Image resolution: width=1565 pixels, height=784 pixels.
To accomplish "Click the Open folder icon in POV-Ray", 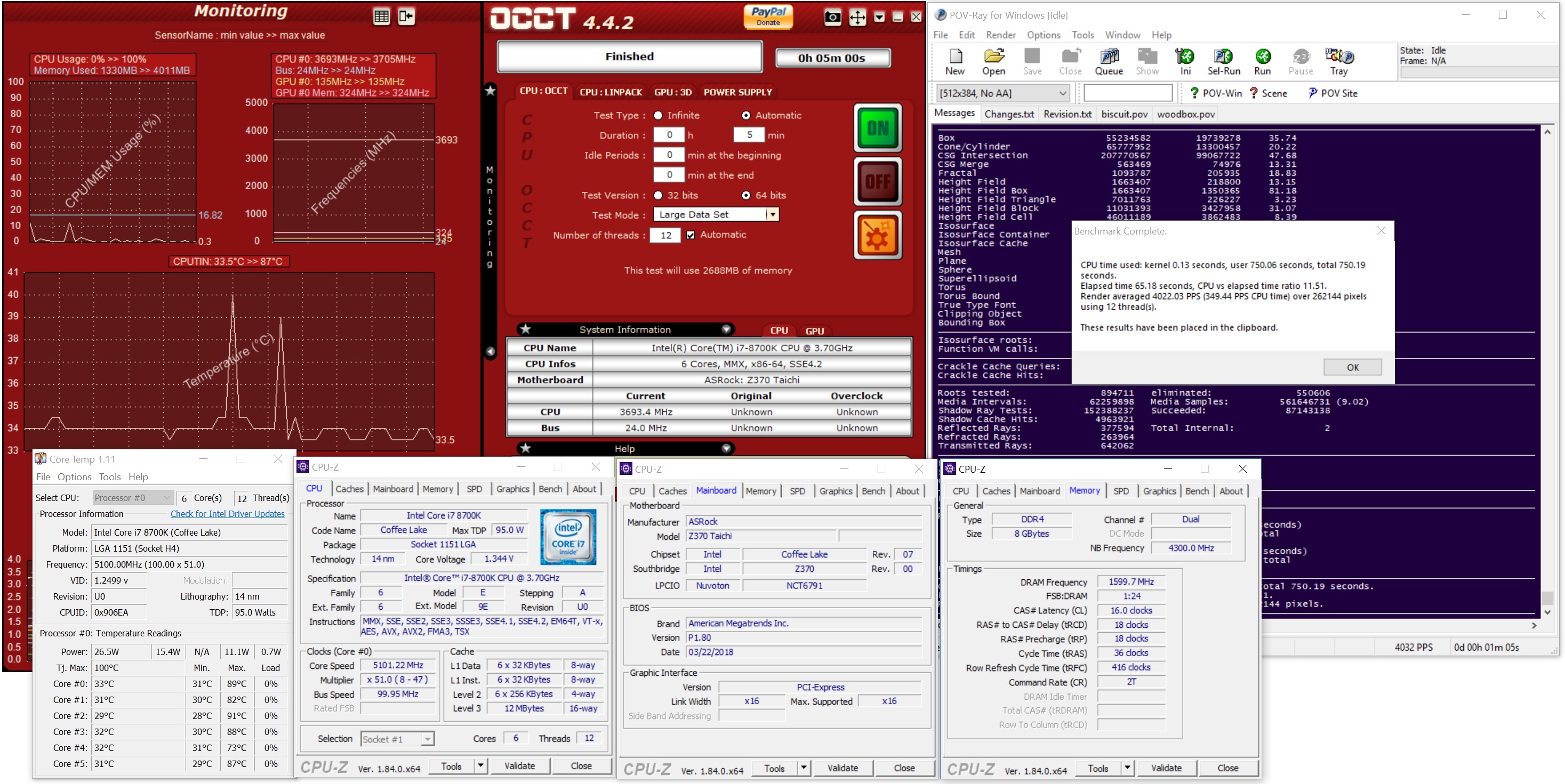I will pyautogui.click(x=994, y=61).
